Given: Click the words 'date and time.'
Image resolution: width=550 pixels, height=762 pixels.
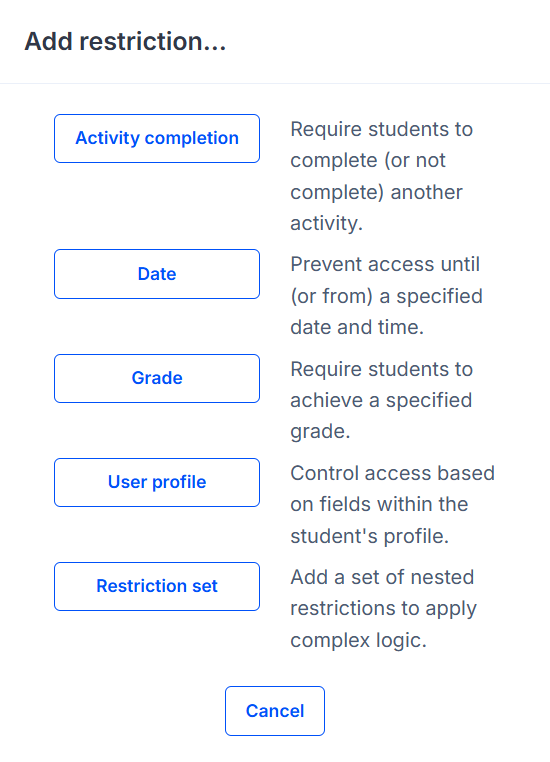Looking at the screenshot, I should (357, 327).
